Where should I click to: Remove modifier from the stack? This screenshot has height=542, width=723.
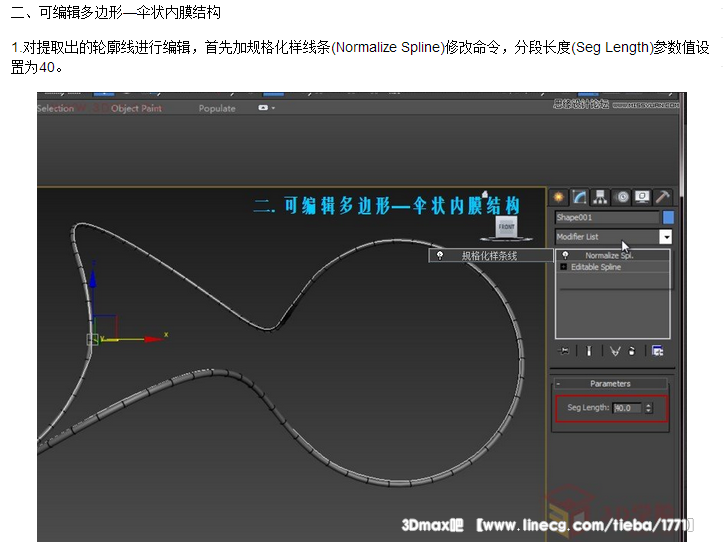[x=632, y=351]
